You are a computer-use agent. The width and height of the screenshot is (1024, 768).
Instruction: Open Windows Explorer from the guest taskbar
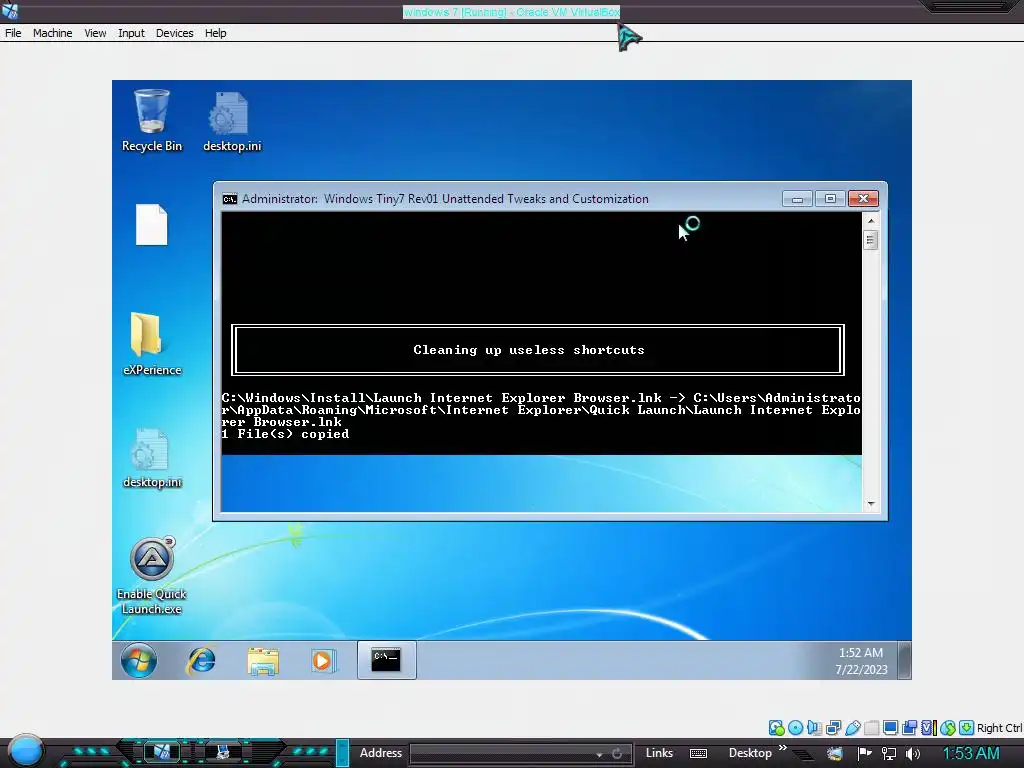(263, 661)
